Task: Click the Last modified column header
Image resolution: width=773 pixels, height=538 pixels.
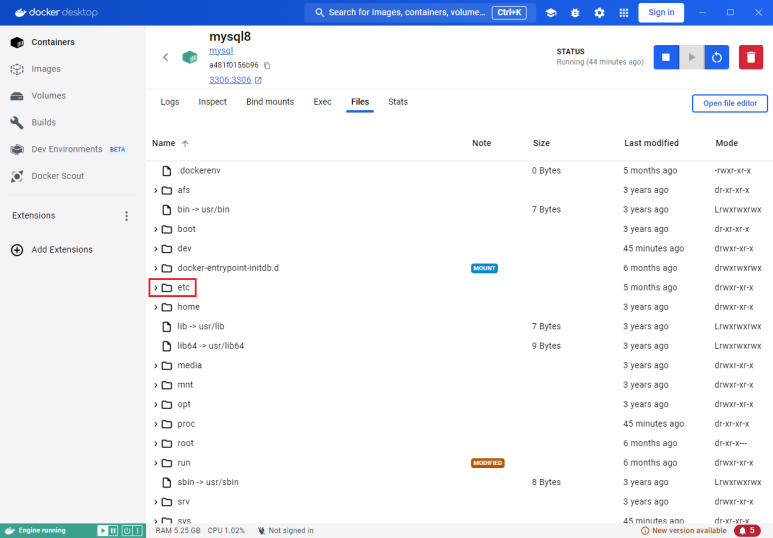Action: pos(651,143)
